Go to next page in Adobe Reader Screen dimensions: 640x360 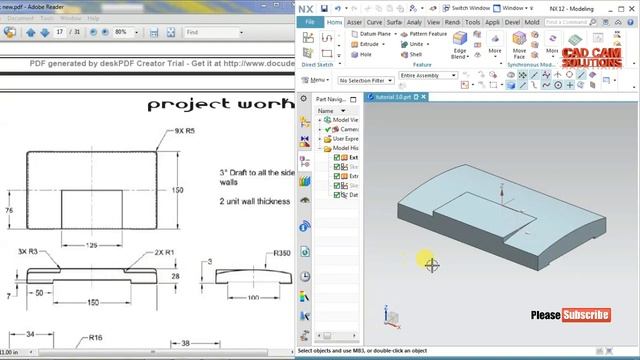click(x=45, y=33)
